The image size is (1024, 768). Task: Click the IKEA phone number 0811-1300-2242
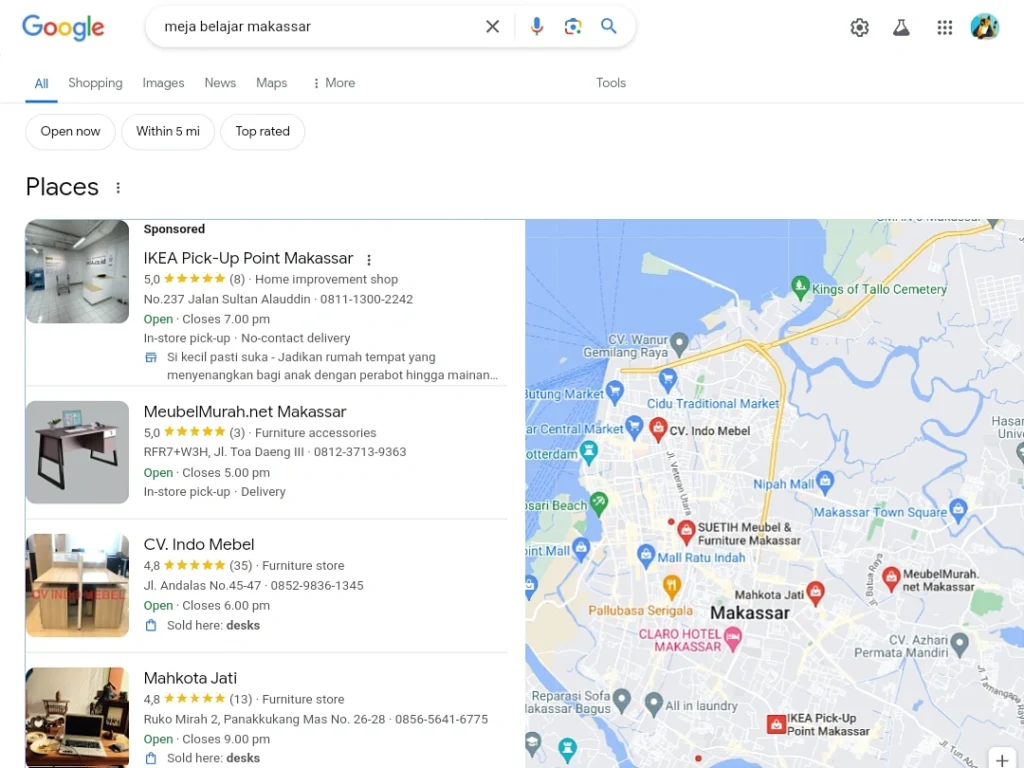click(366, 299)
